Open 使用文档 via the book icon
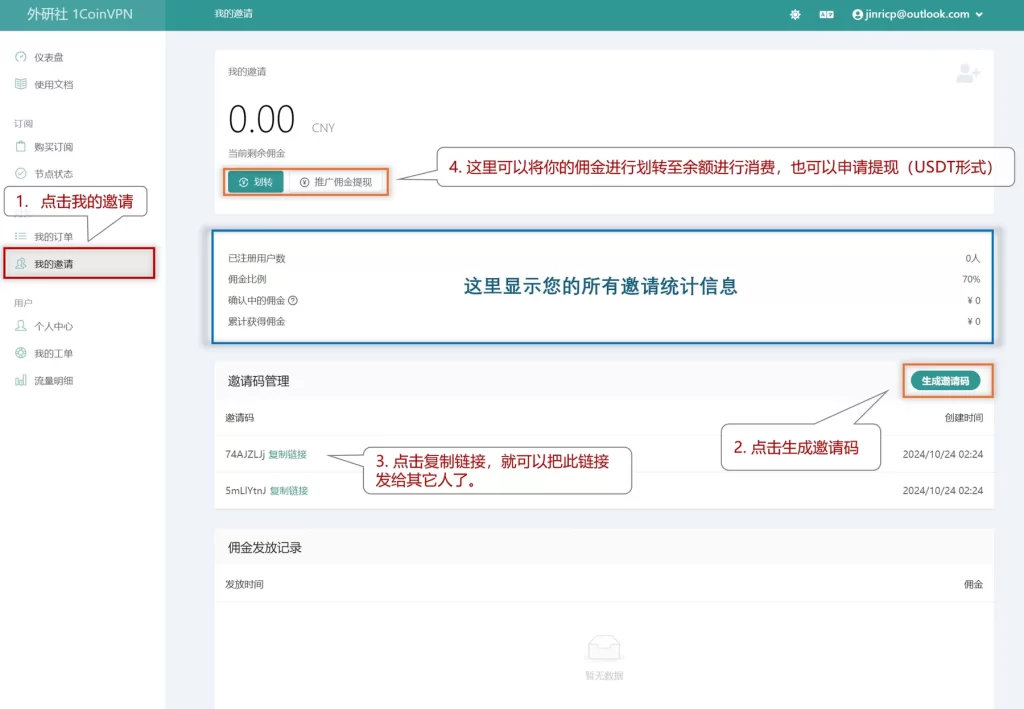1024x709 pixels. [22, 84]
